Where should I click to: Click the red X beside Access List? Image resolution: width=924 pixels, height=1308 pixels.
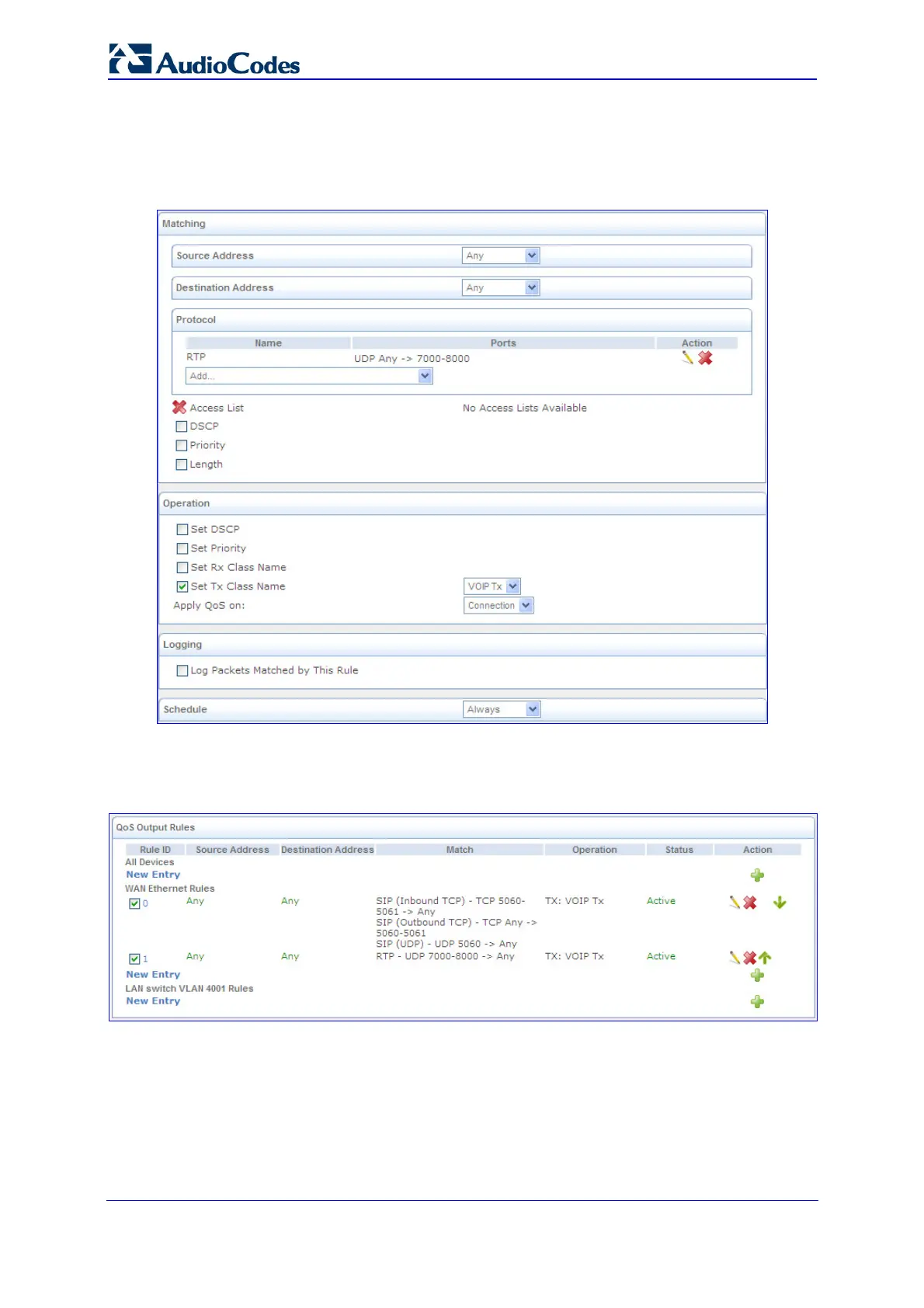(179, 407)
